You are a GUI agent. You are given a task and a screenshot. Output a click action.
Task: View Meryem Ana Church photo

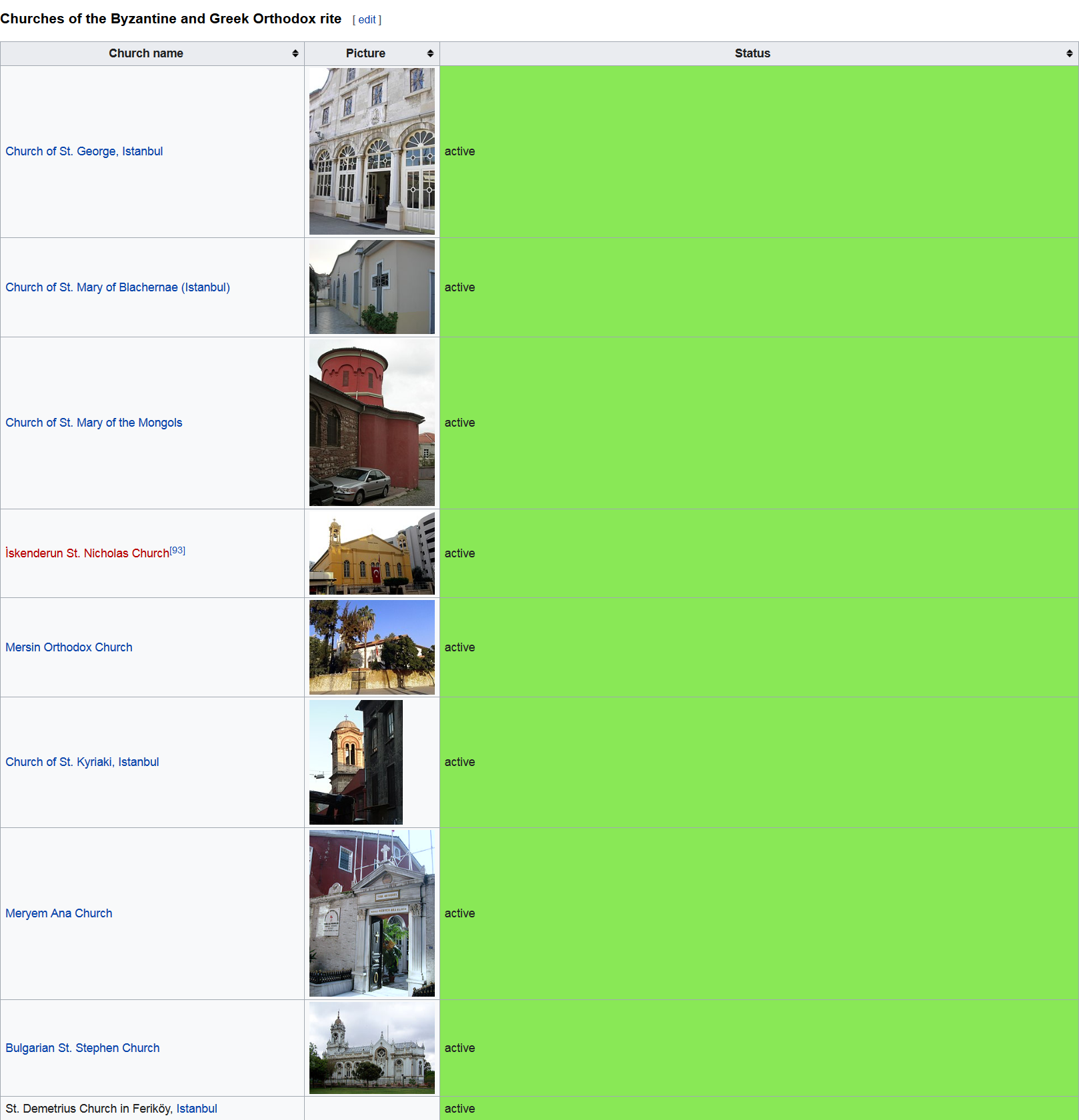click(372, 913)
